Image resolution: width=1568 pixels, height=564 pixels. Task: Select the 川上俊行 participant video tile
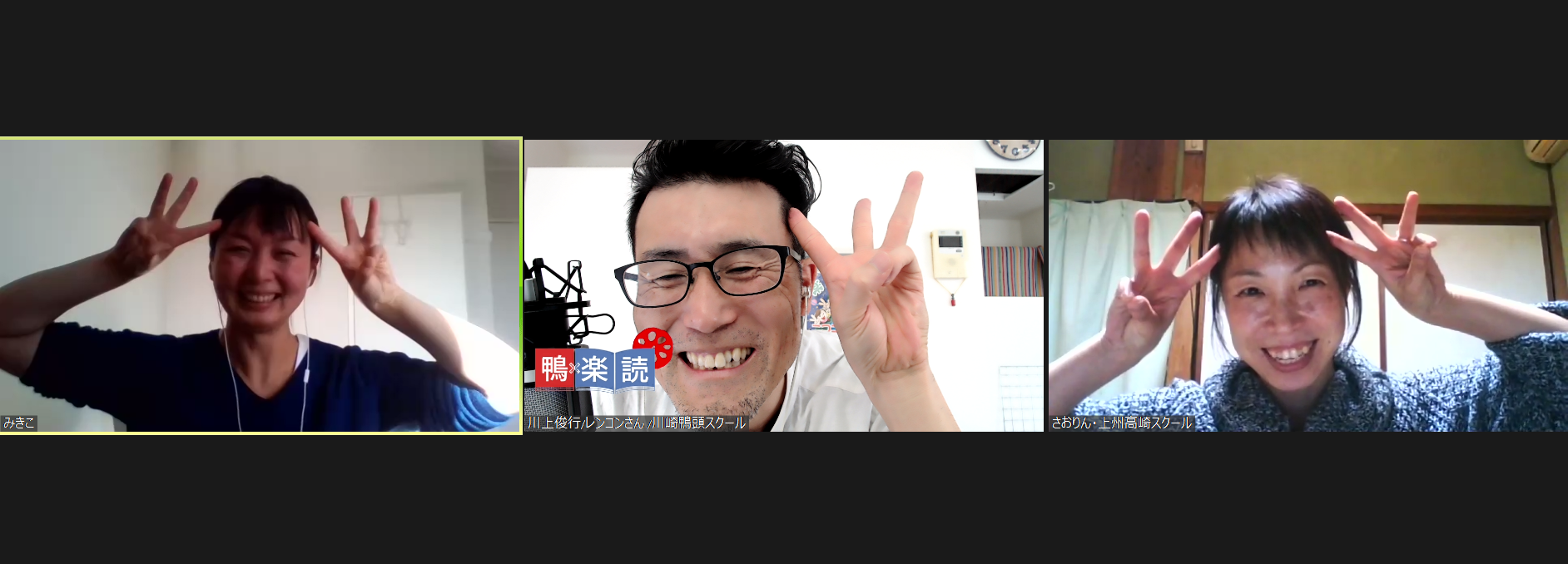tap(782, 285)
